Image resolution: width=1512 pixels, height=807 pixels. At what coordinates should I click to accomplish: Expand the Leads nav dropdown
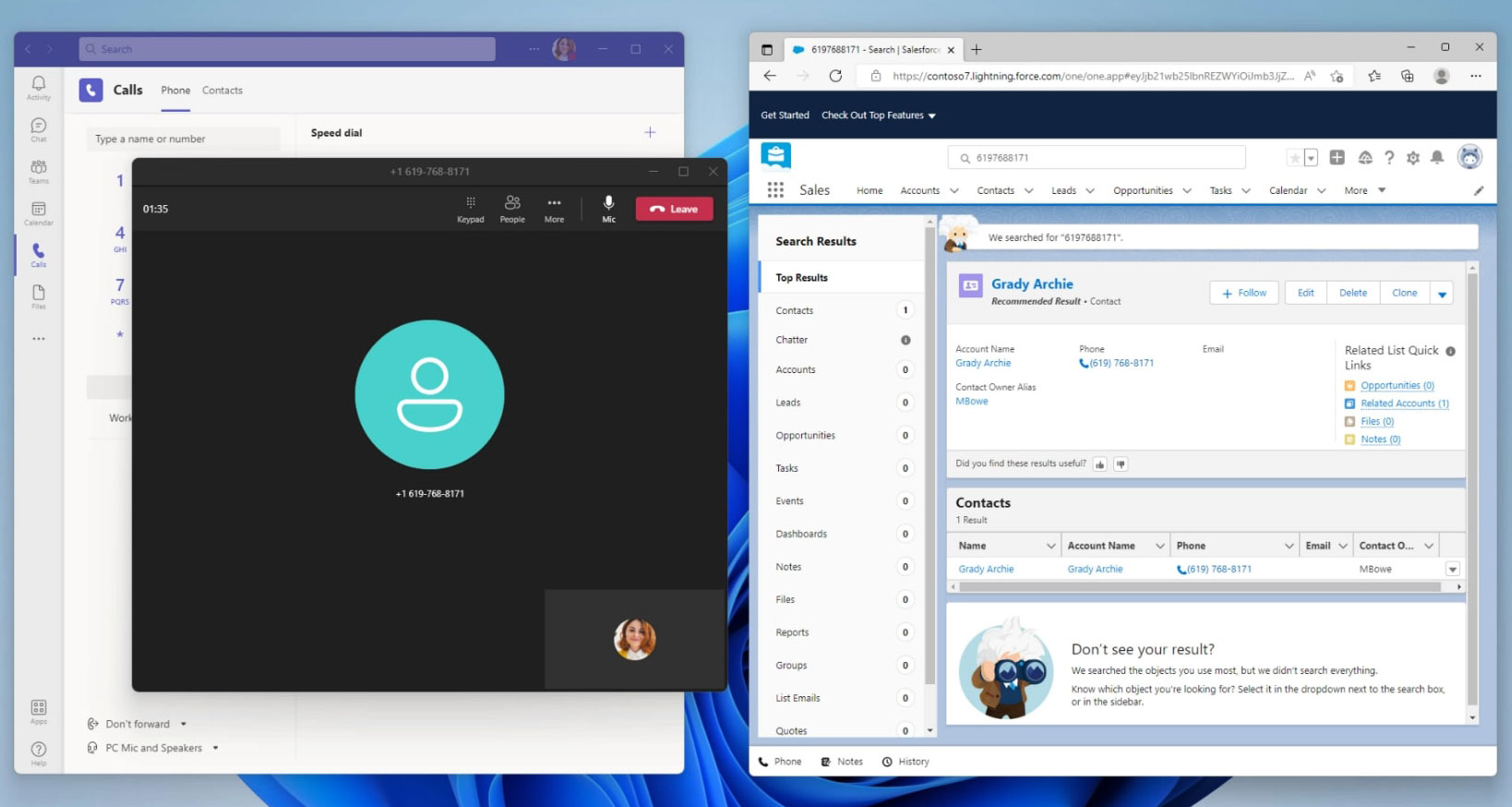coord(1090,190)
